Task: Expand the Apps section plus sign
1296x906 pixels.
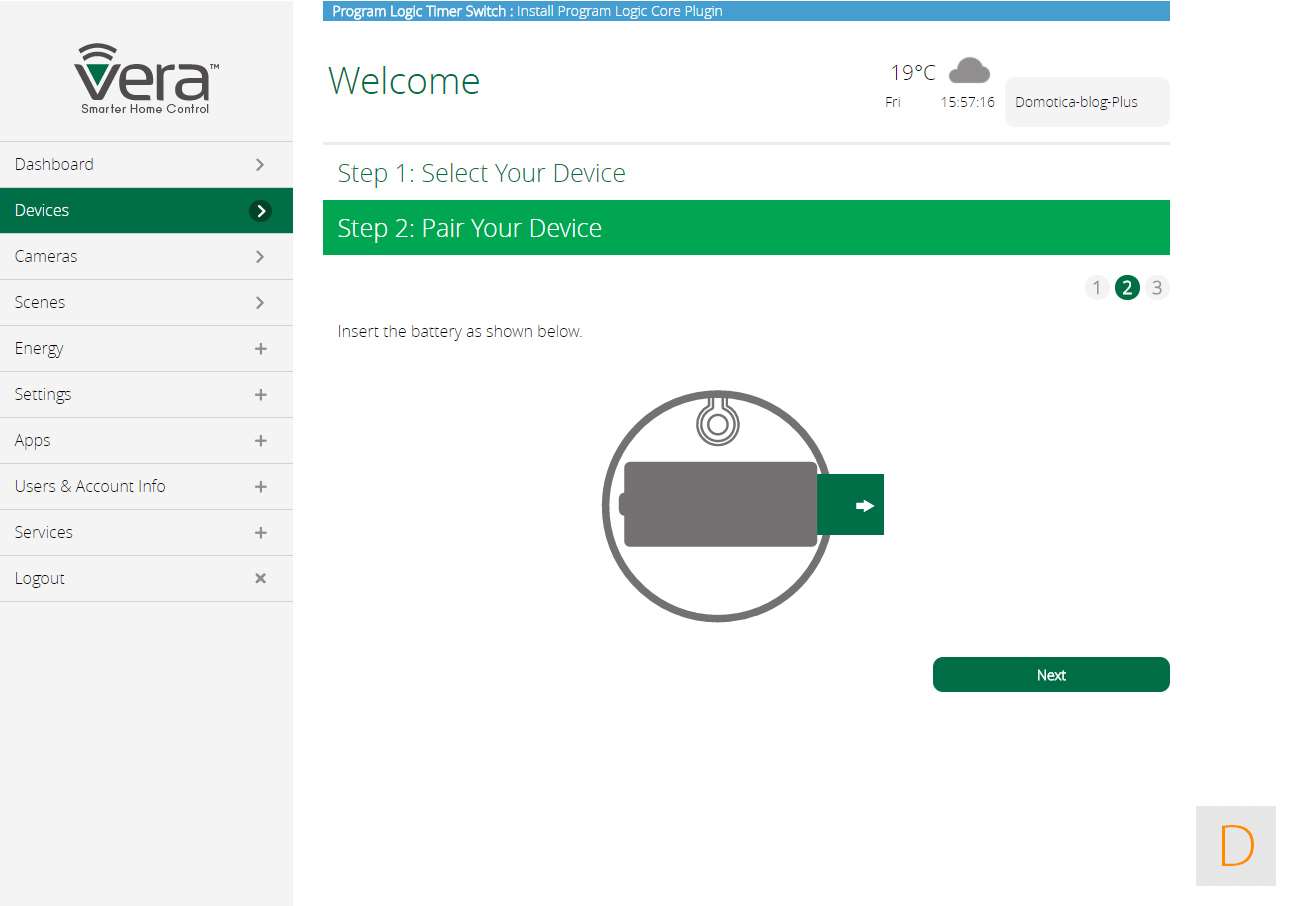Action: click(260, 441)
